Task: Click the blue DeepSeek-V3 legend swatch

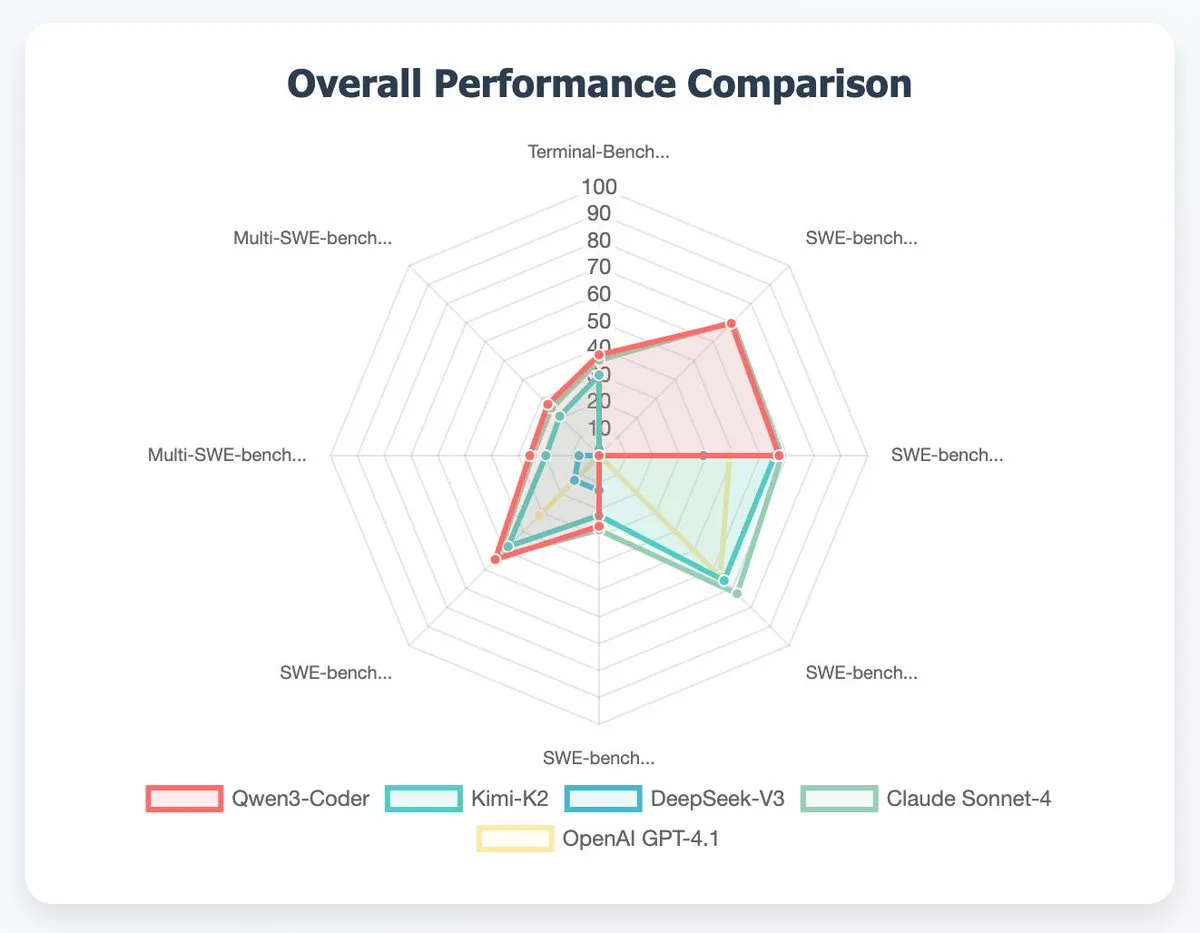Action: tap(602, 798)
